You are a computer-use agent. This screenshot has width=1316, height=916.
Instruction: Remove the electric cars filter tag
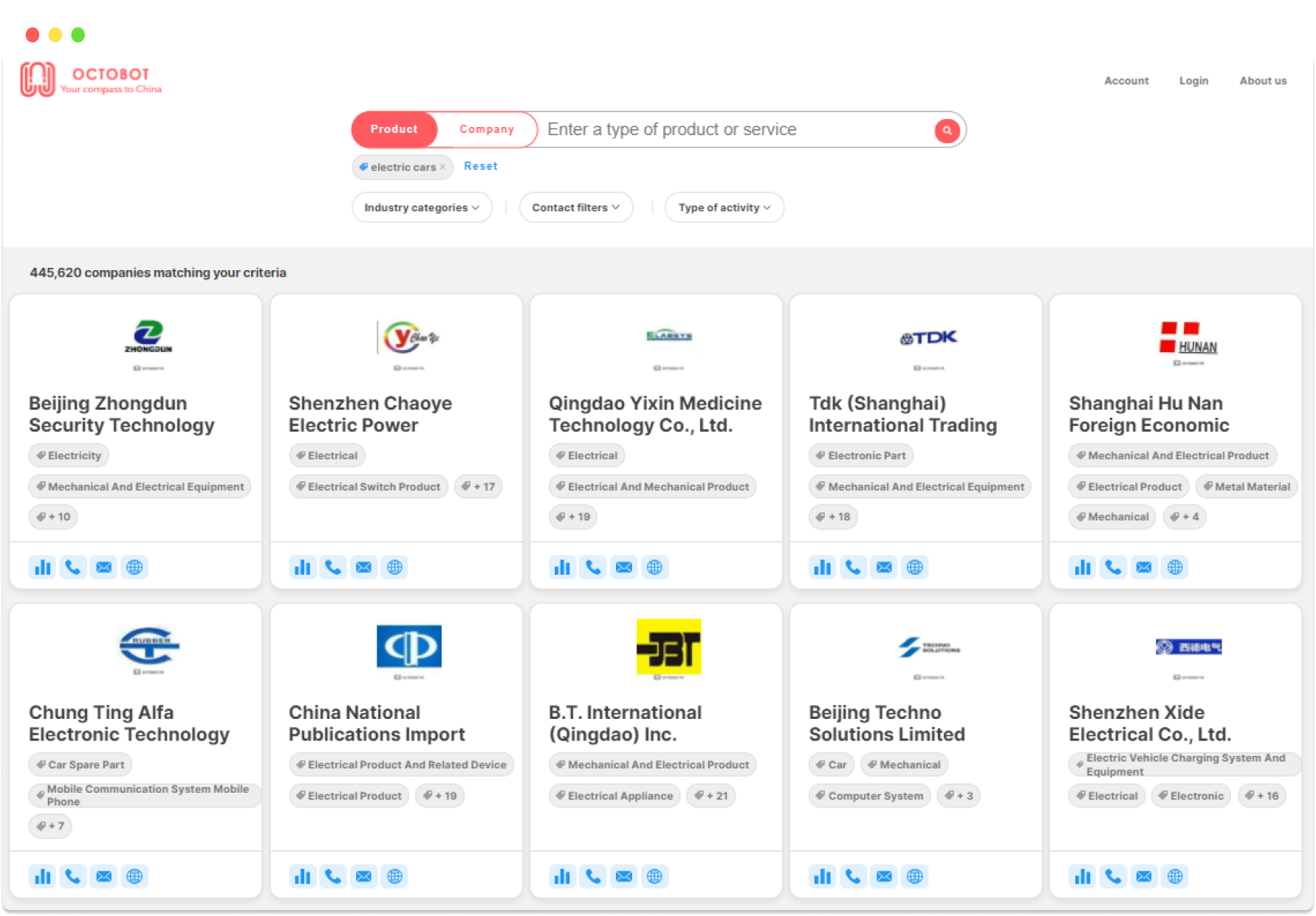442,167
